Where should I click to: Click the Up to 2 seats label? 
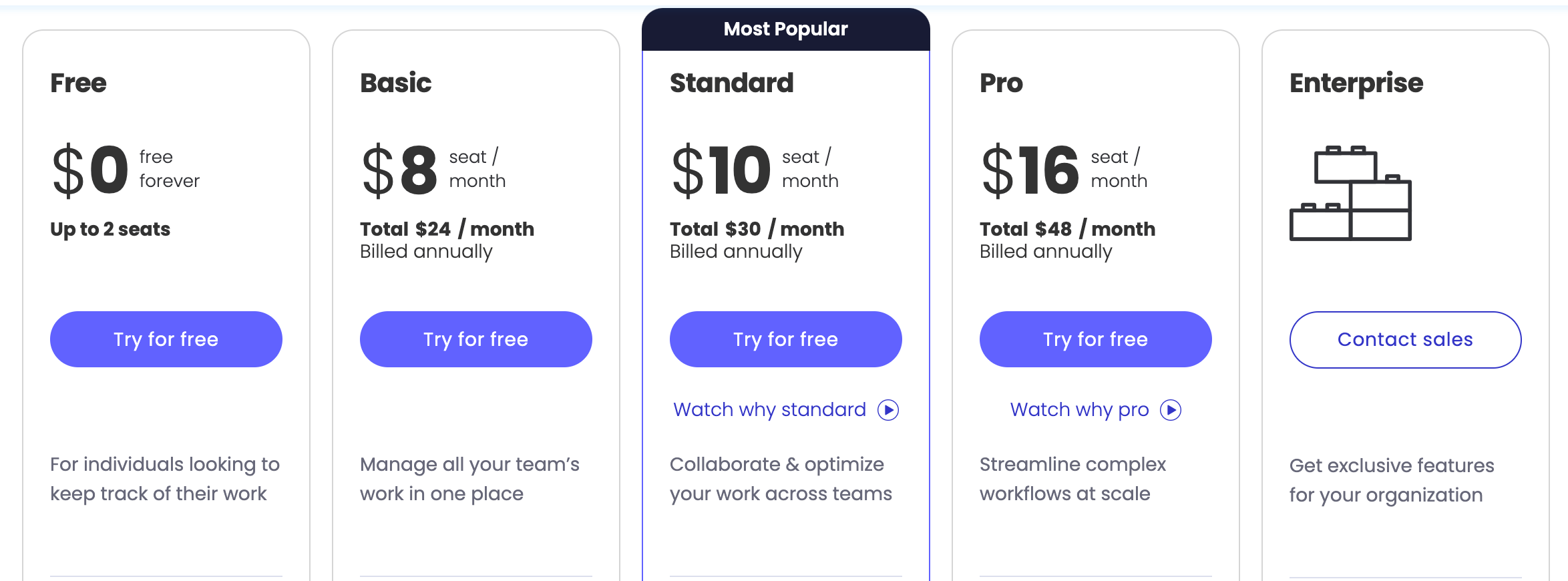coord(110,229)
